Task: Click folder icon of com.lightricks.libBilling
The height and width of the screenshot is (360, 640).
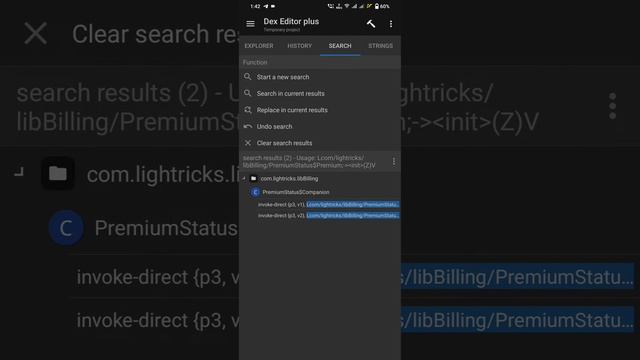Action: 253,178
